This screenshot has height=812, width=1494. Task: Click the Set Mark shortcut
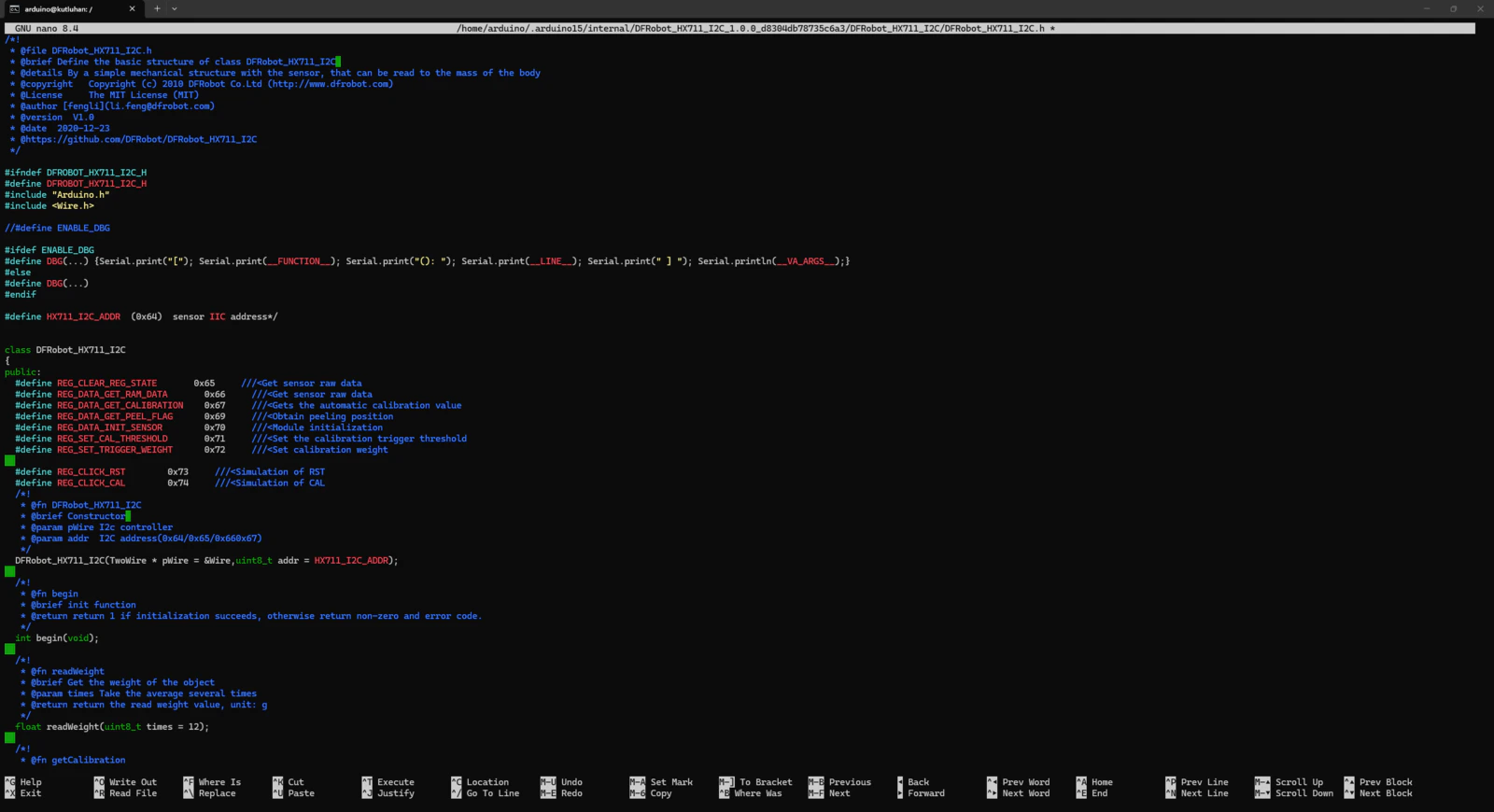pyautogui.click(x=671, y=782)
